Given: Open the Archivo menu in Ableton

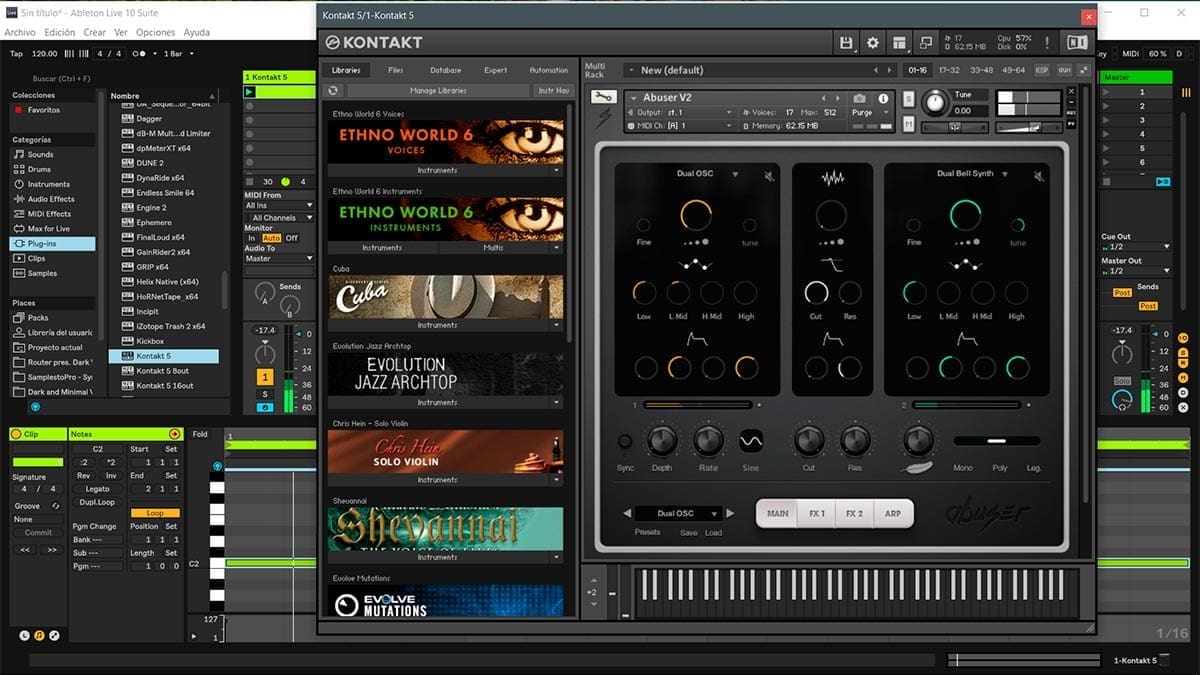Looking at the screenshot, I should click(x=20, y=32).
